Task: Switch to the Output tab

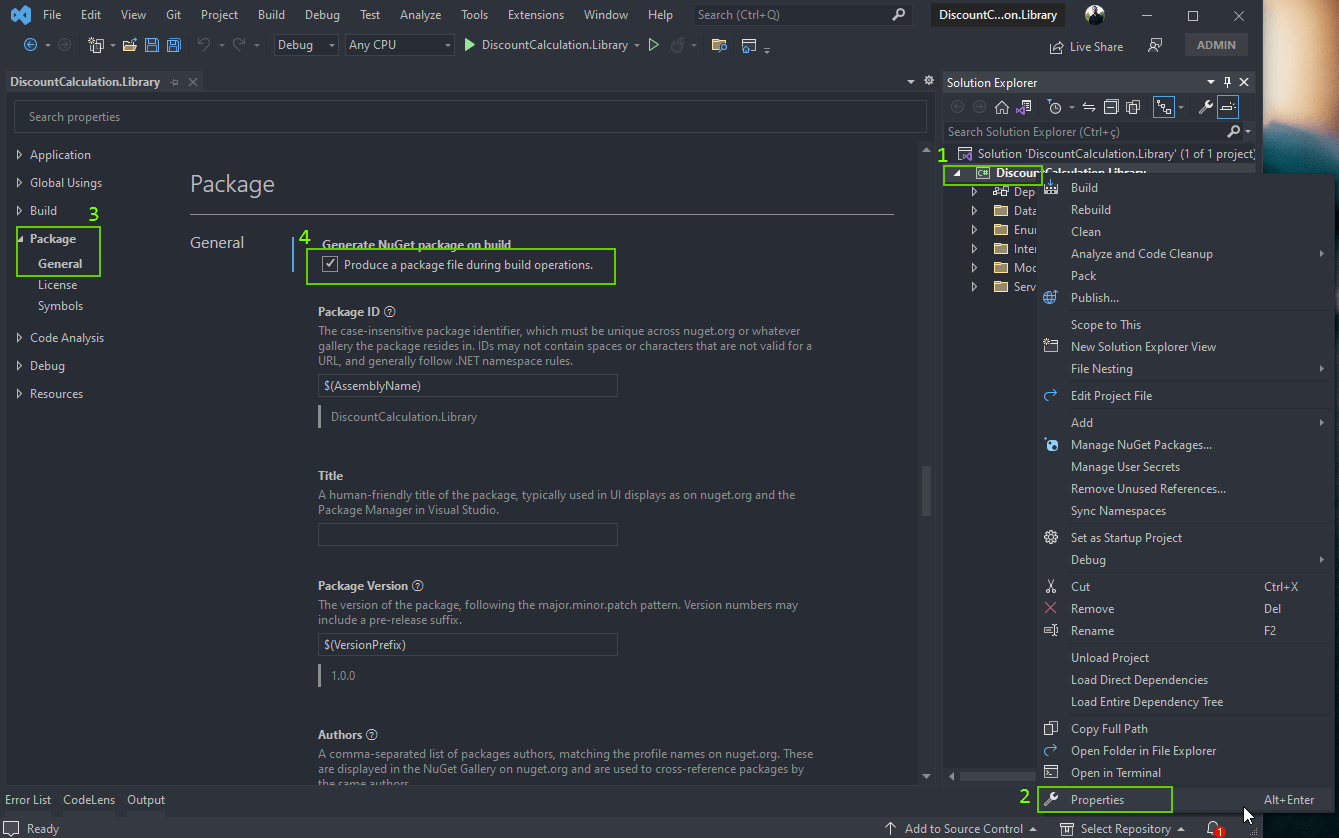Action: [146, 800]
